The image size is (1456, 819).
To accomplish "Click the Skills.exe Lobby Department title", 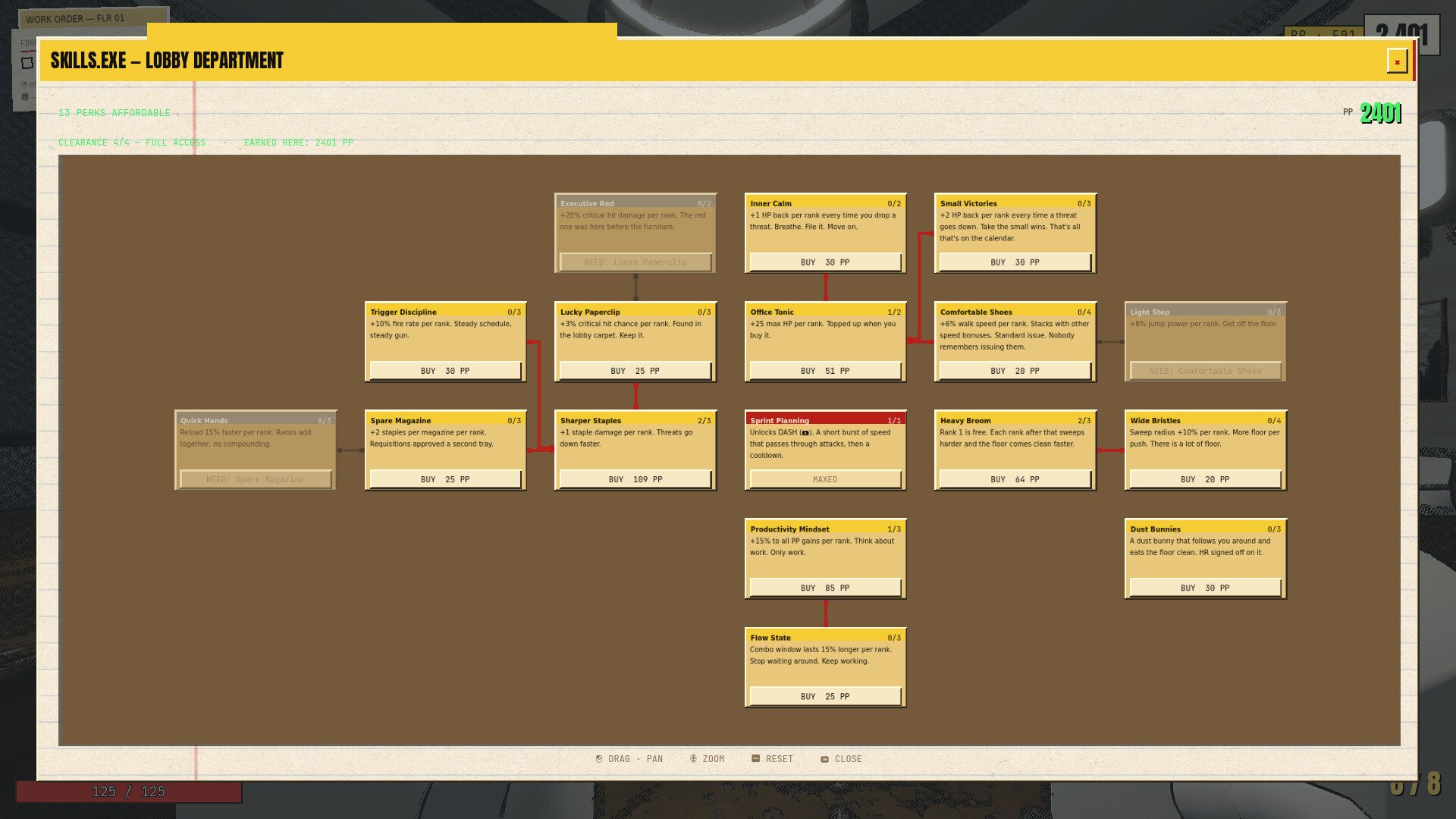I will pos(167,61).
